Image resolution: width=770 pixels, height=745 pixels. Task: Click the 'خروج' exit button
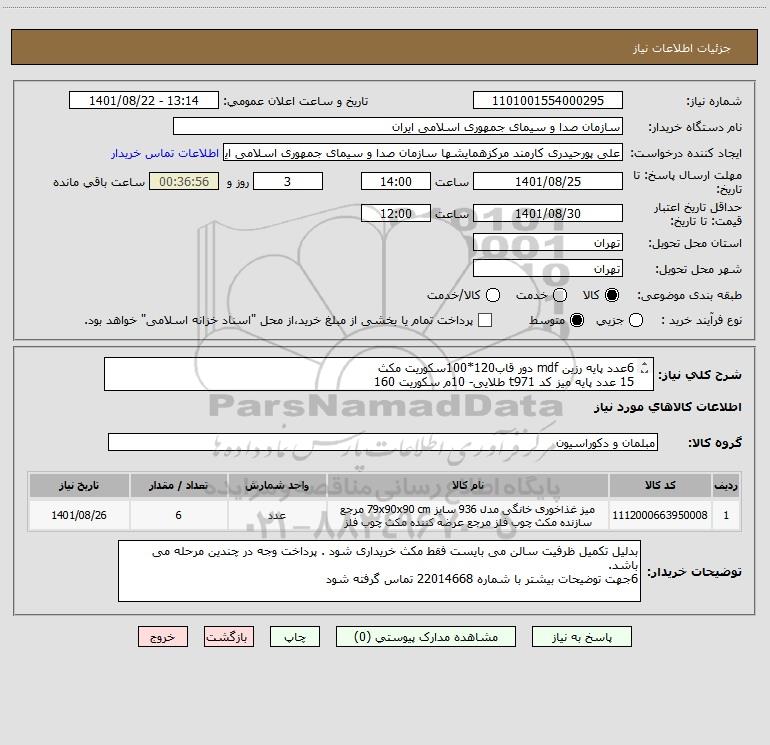tap(163, 636)
